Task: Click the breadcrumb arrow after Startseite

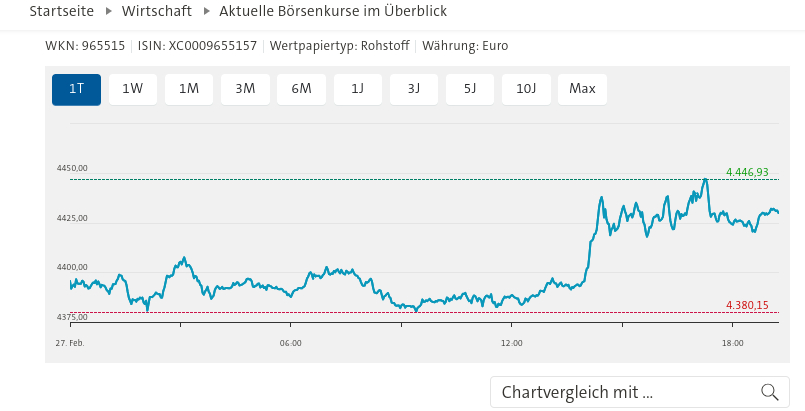Action: [x=110, y=12]
